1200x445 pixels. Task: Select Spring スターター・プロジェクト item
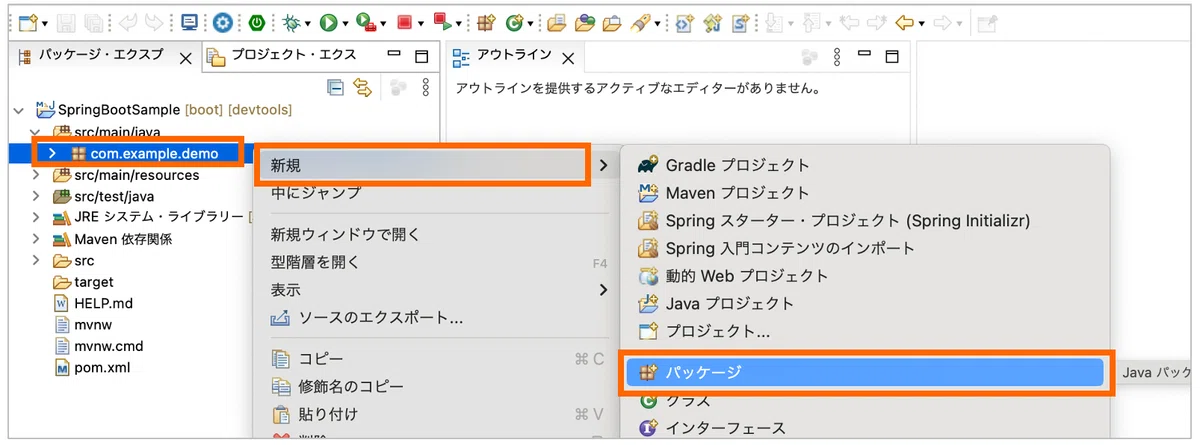[865, 220]
